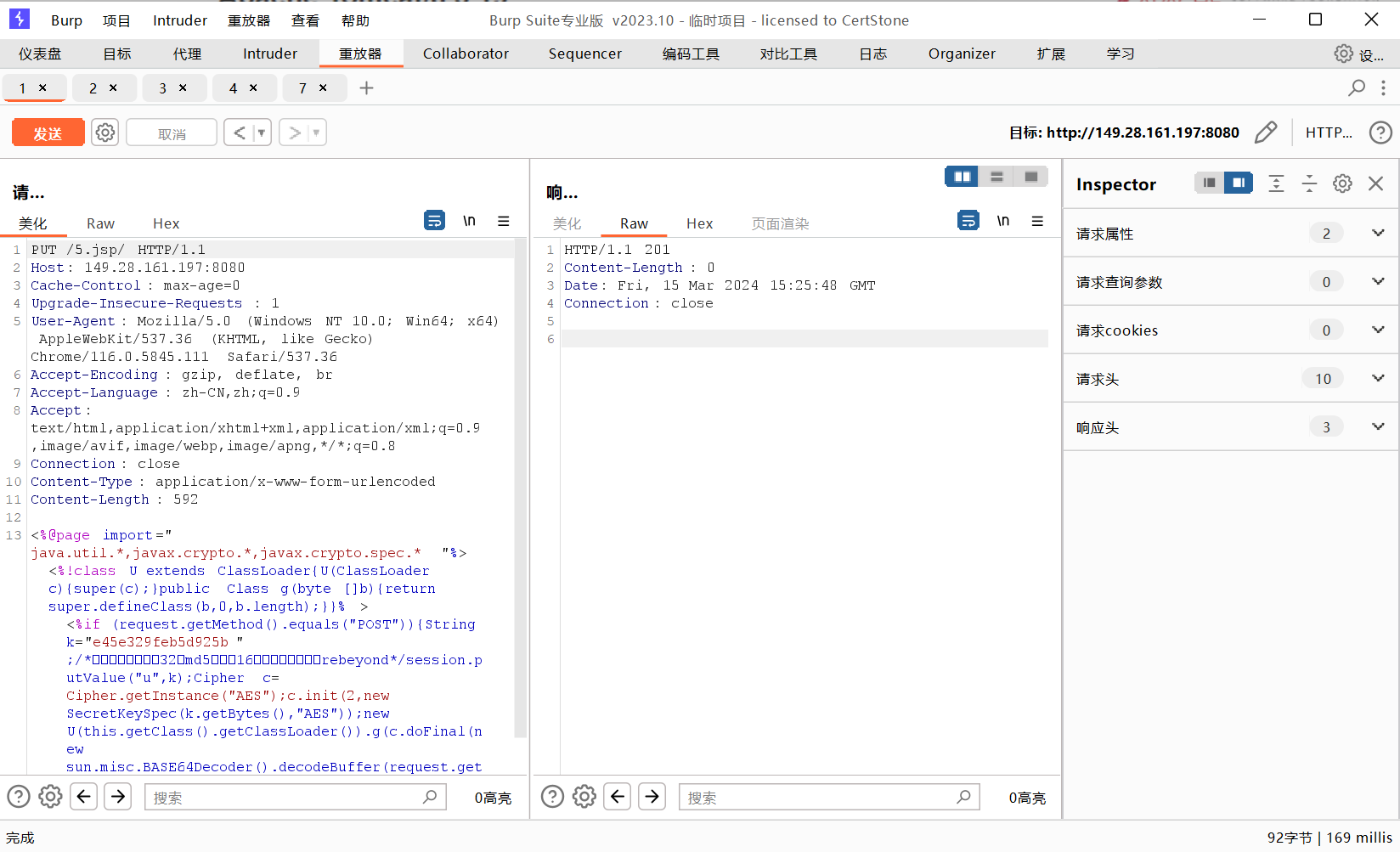The width and height of the screenshot is (1400, 852).
Task: Open history back dropdown arrow
Action: click(x=262, y=133)
